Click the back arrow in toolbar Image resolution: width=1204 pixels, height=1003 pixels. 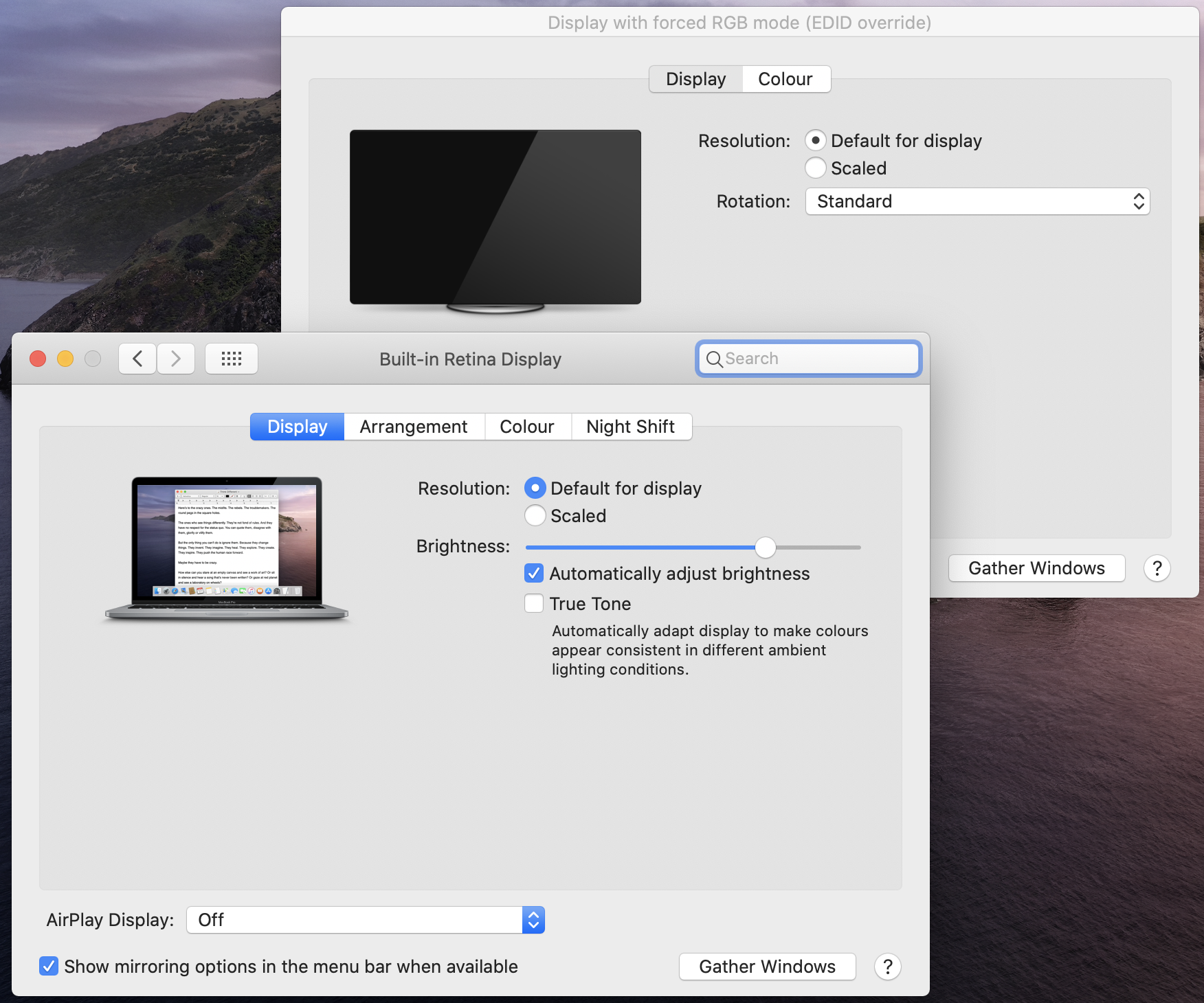pyautogui.click(x=137, y=359)
